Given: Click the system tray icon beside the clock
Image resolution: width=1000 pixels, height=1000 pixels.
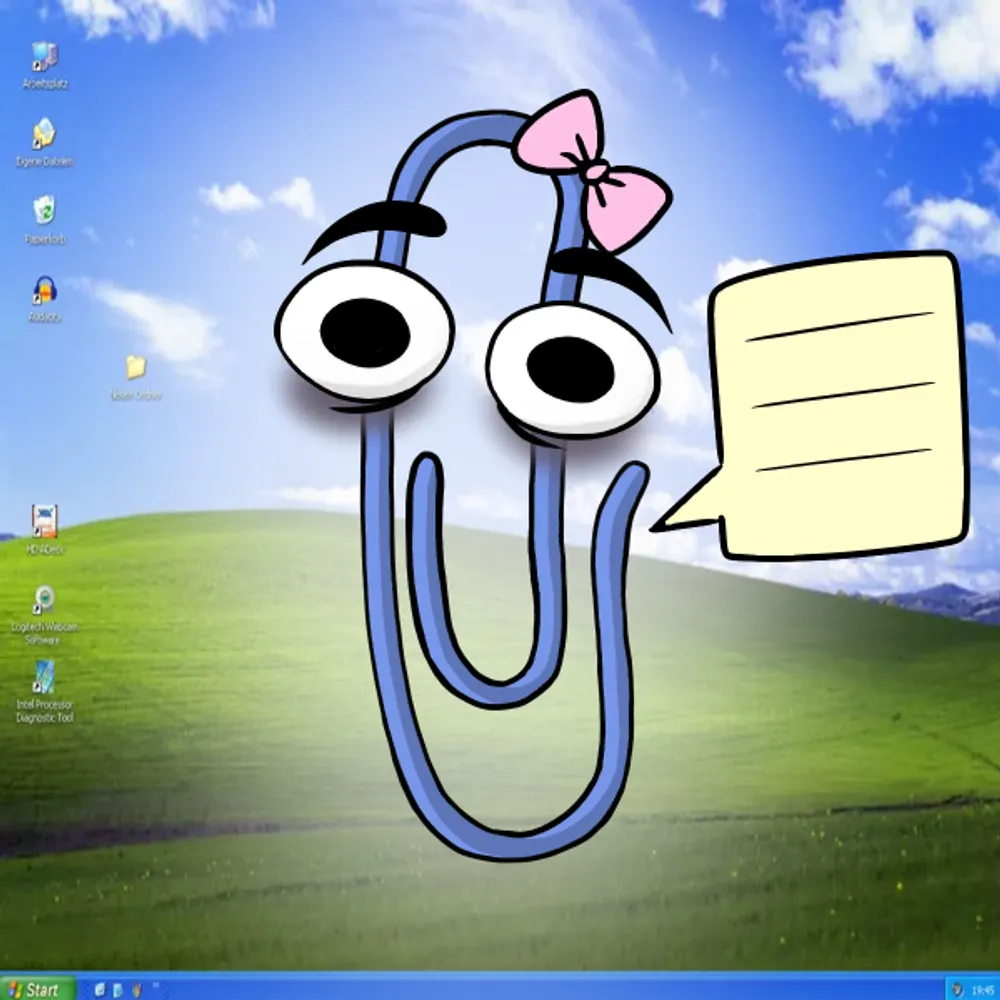Looking at the screenshot, I should 957,989.
